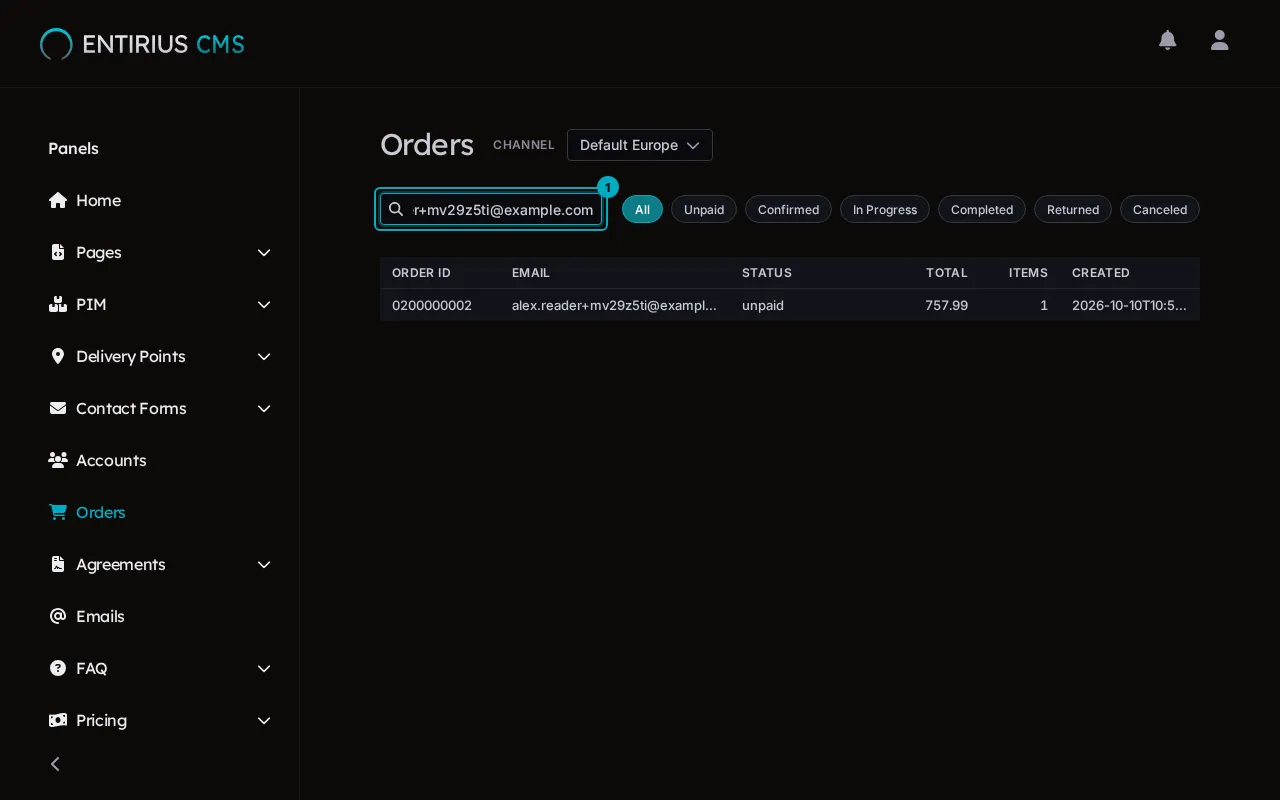Filter orders by Unpaid
Screen dimensions: 1280x800
click(704, 209)
